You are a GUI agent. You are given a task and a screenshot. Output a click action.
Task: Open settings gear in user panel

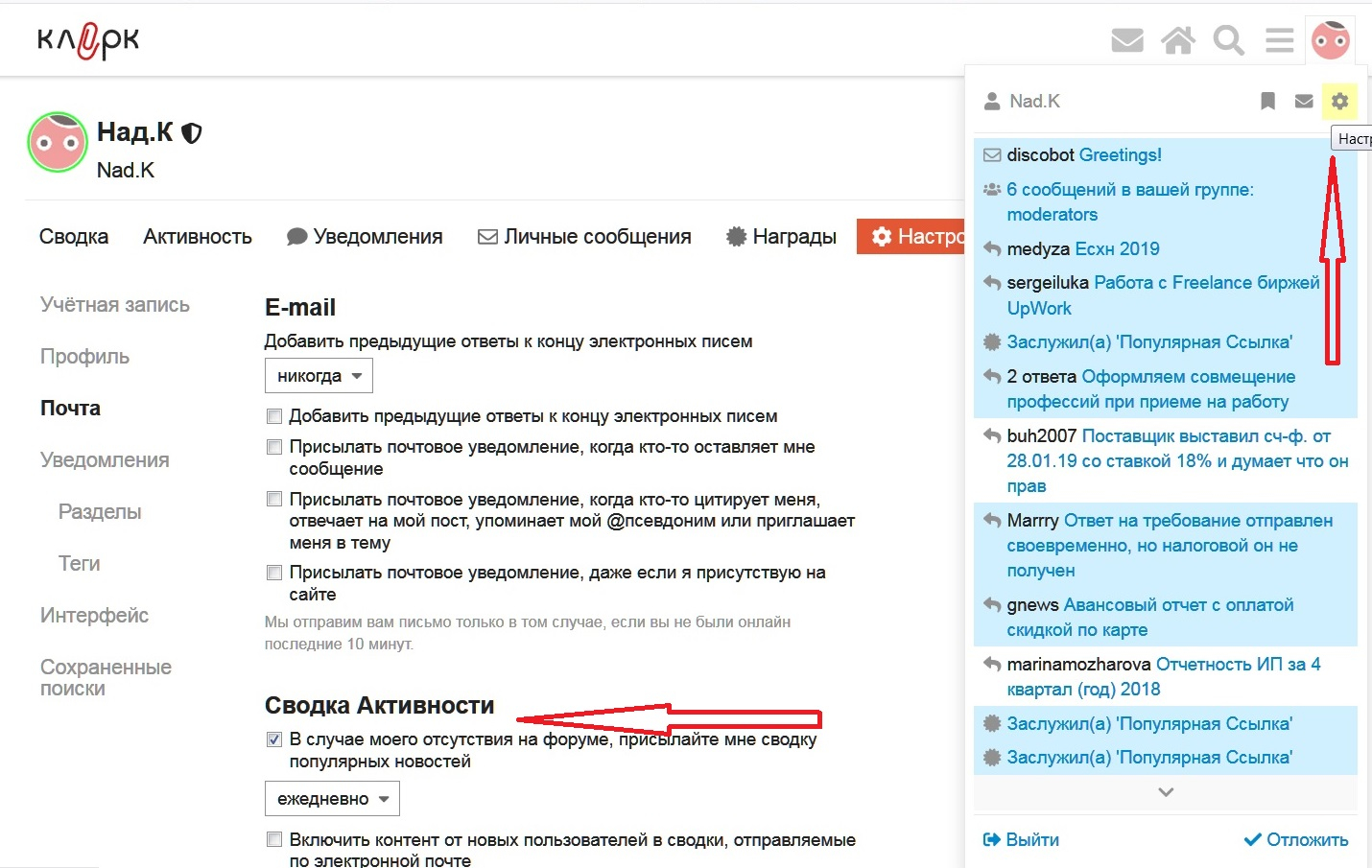[1340, 101]
